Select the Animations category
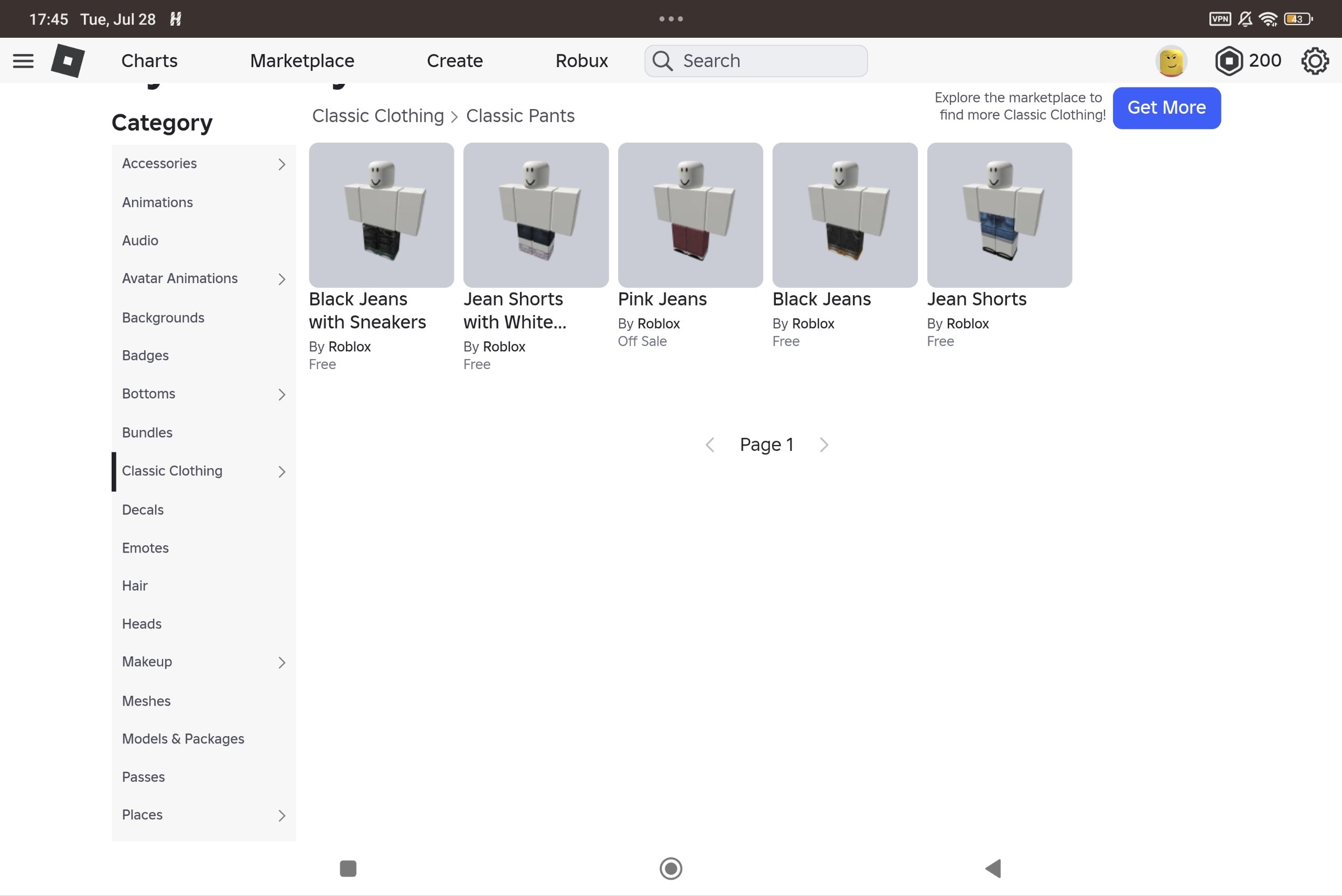The width and height of the screenshot is (1342, 896). [203, 202]
